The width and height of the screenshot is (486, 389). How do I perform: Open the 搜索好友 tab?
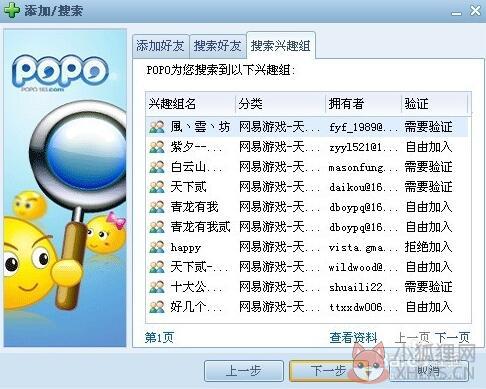click(x=218, y=46)
